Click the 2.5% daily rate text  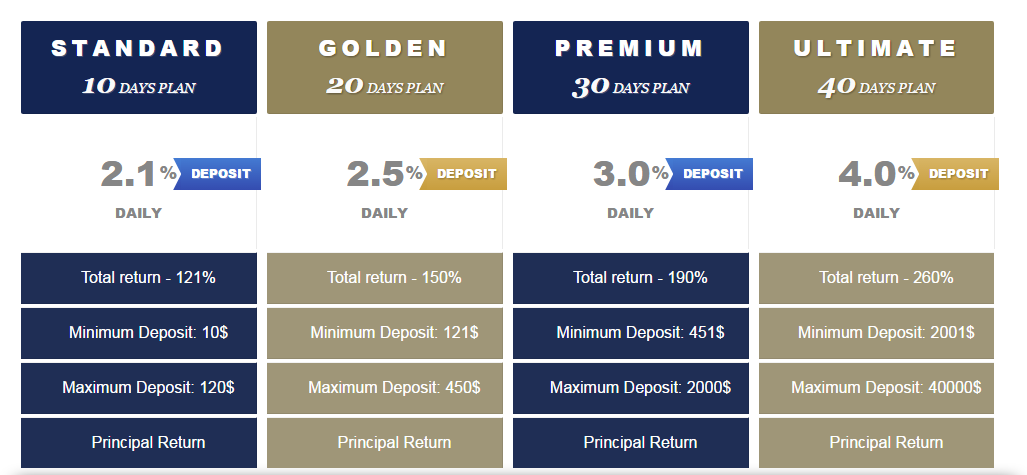click(x=384, y=174)
